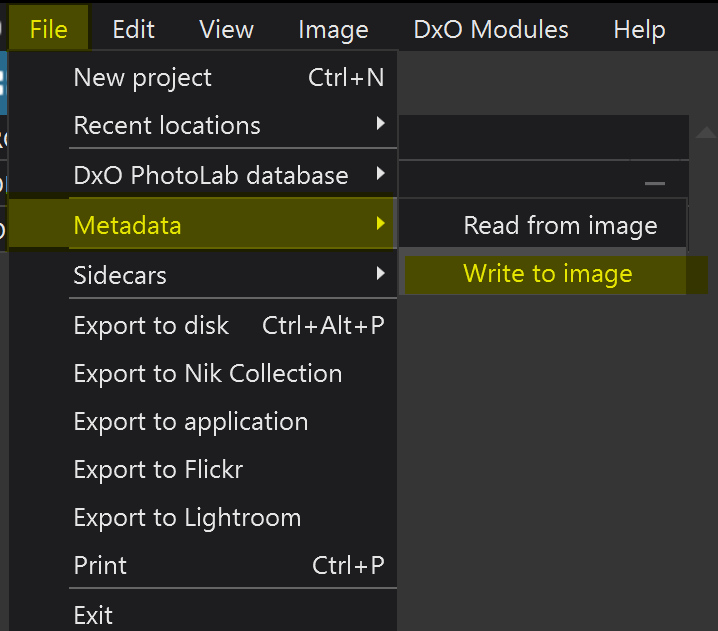Open the Edit menu
This screenshot has width=718, height=631.
(133, 29)
